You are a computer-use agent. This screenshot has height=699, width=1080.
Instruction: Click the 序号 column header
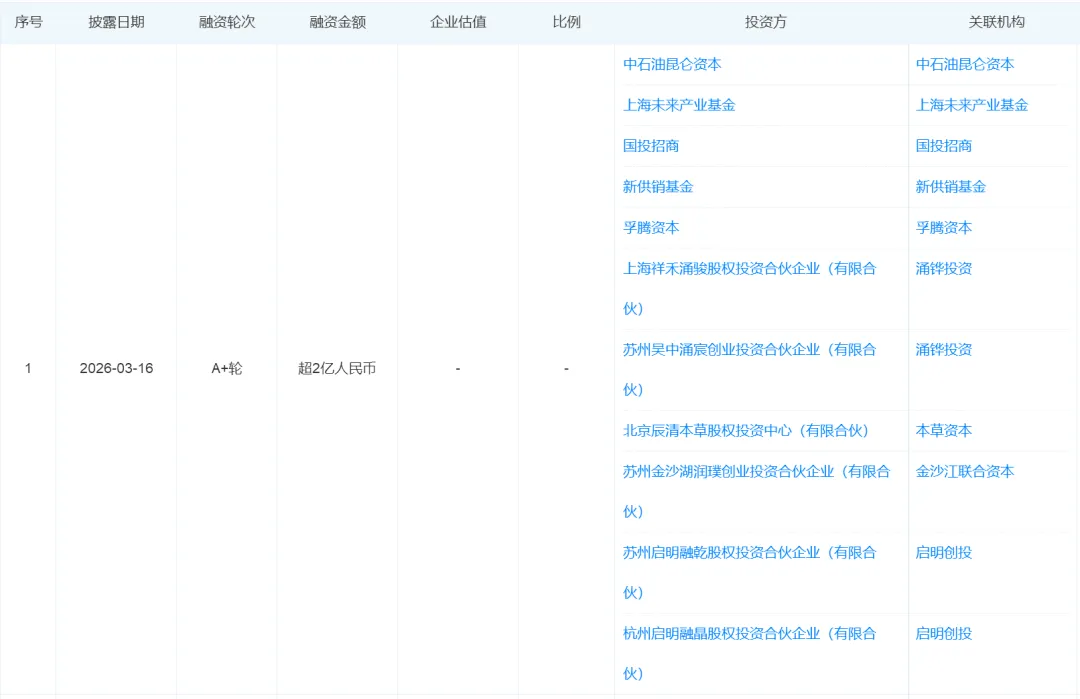(28, 22)
